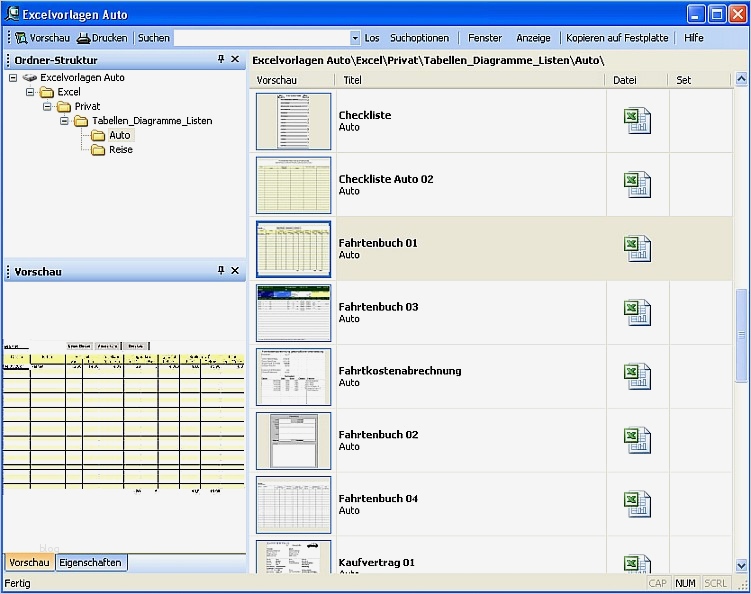
Task: Open Excel file icon for Checkliste
Action: pos(637,121)
